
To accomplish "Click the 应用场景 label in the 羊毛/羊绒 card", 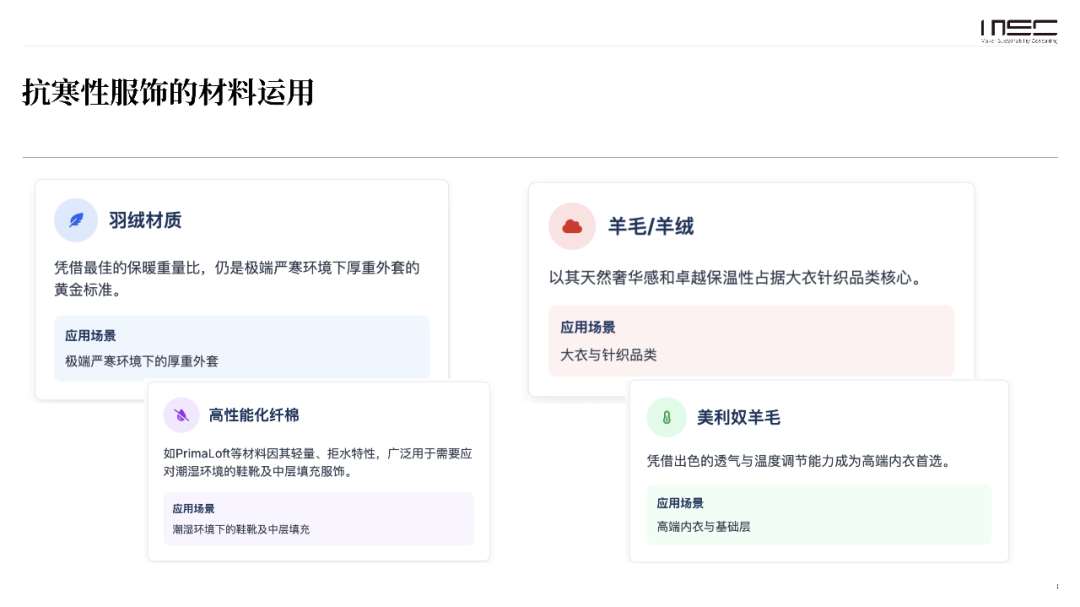I will (588, 327).
